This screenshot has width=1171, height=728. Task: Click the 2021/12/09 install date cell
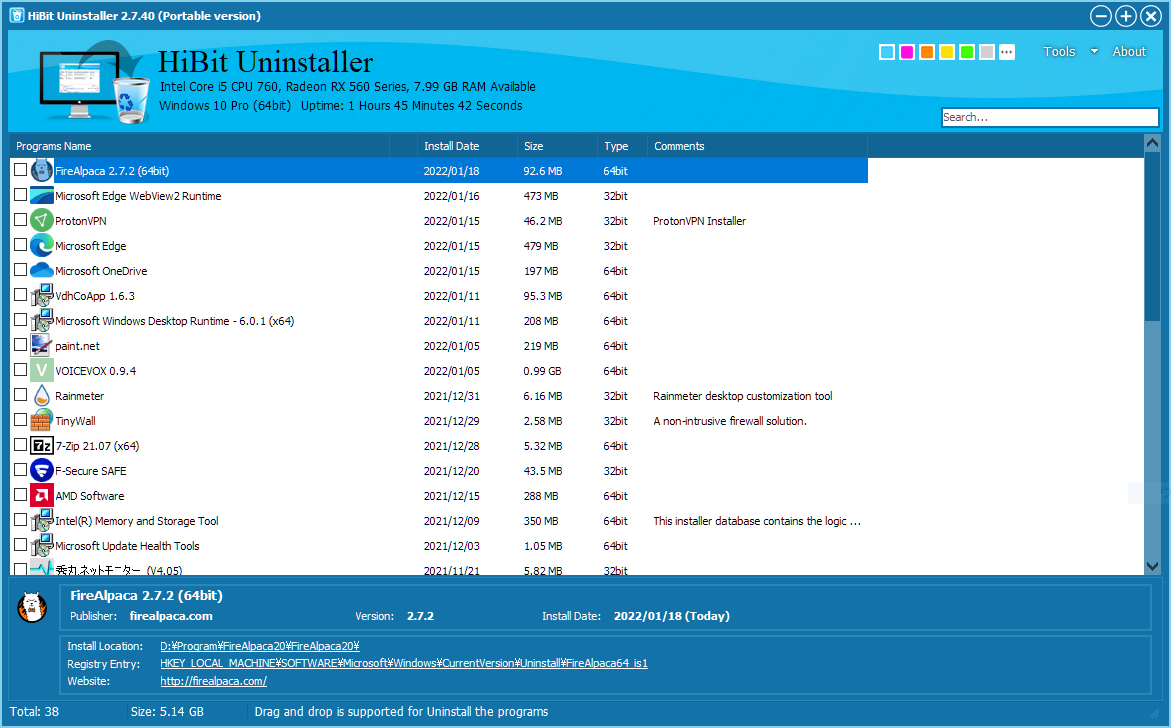451,521
